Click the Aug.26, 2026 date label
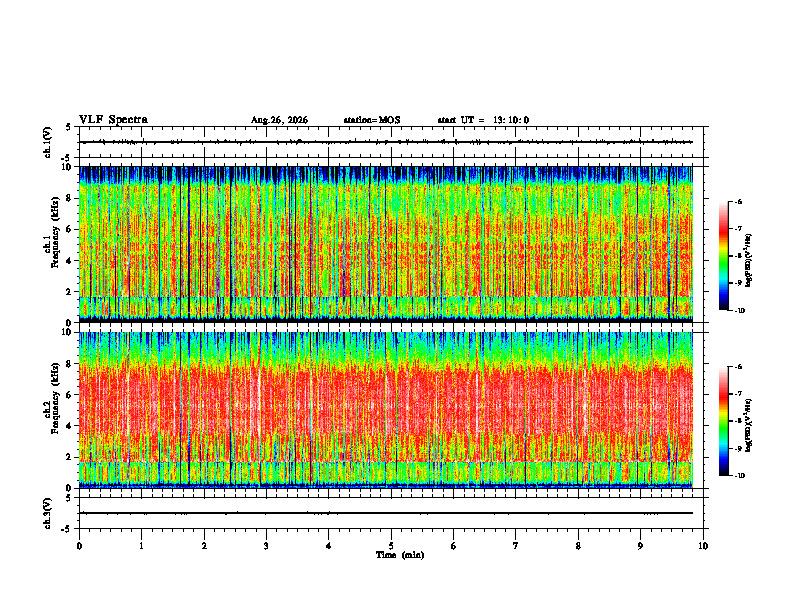The width and height of the screenshot is (792, 612). [279, 120]
